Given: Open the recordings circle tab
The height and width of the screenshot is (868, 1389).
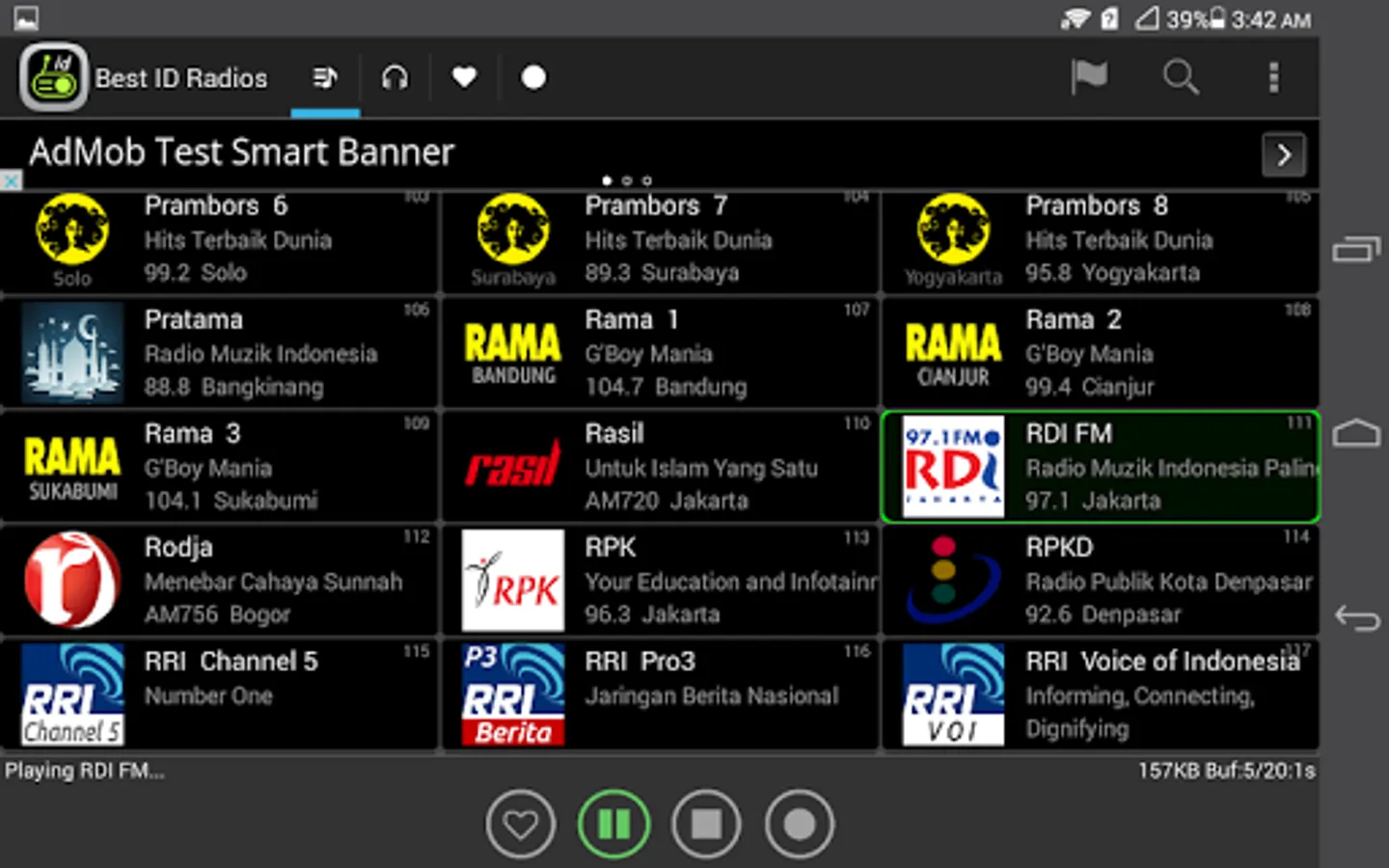Looking at the screenshot, I should coord(533,77).
